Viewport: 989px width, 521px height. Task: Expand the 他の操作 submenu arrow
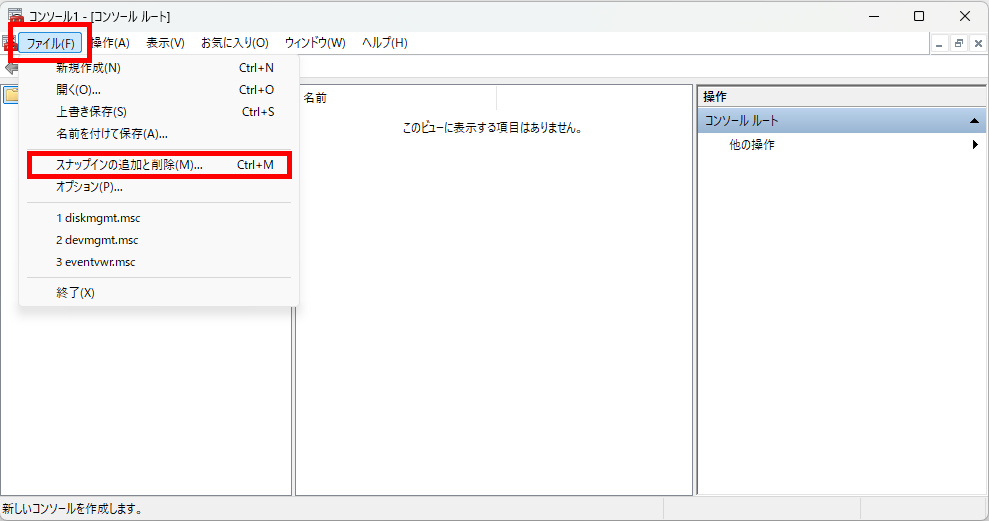coord(975,145)
